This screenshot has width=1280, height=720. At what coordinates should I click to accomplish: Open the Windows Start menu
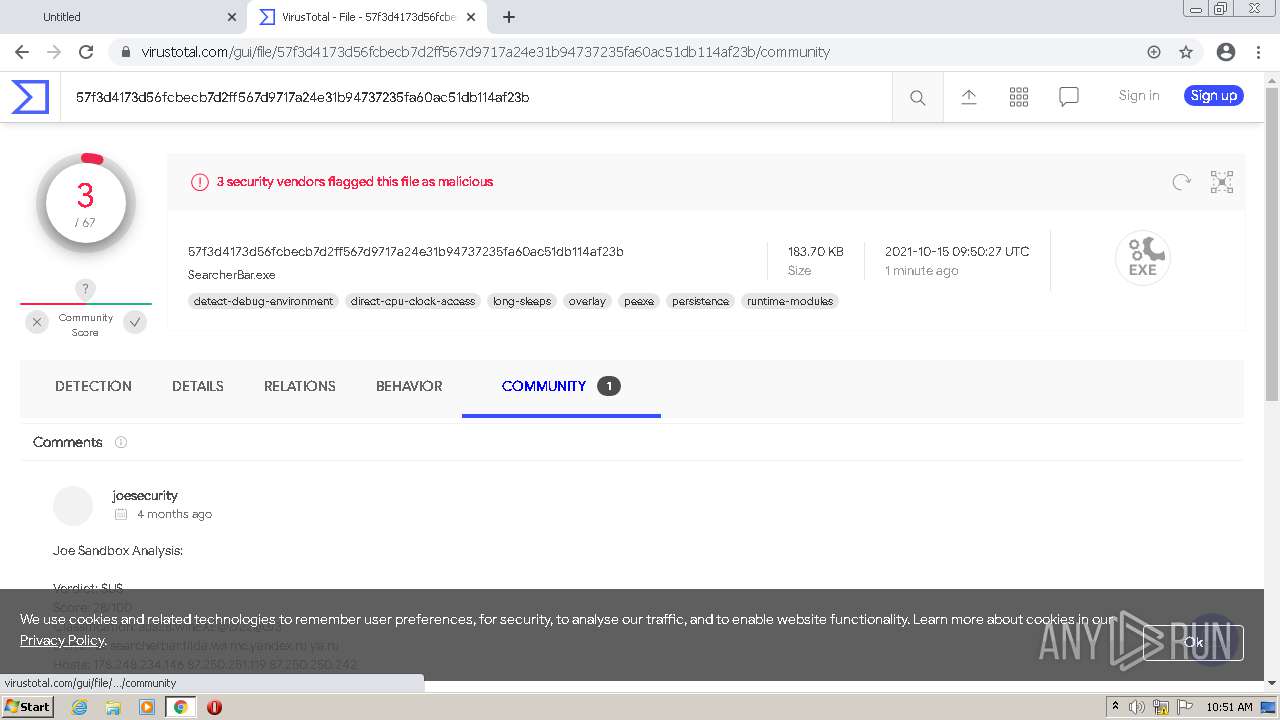27,707
